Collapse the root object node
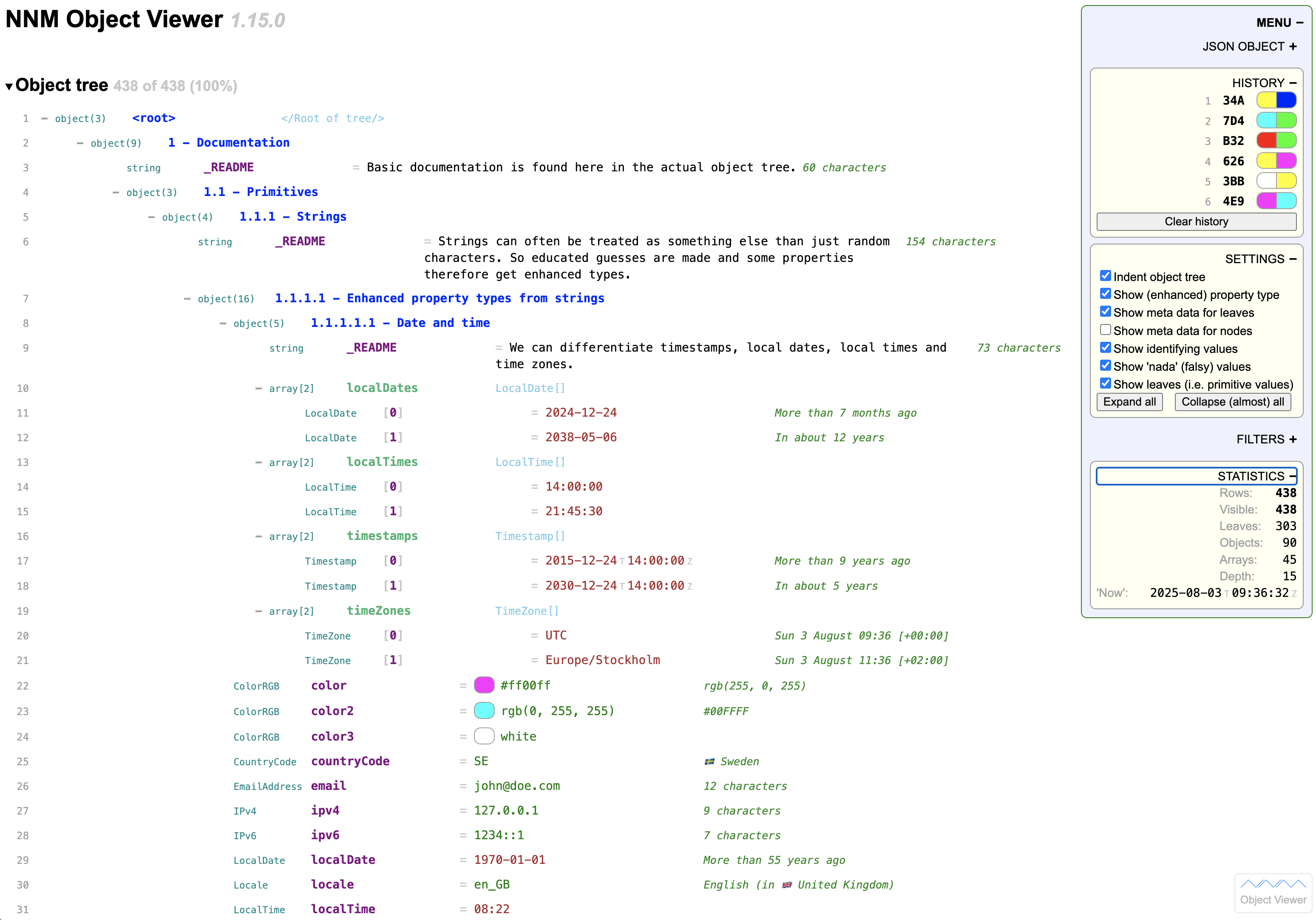The width and height of the screenshot is (1316, 920). tap(44, 119)
